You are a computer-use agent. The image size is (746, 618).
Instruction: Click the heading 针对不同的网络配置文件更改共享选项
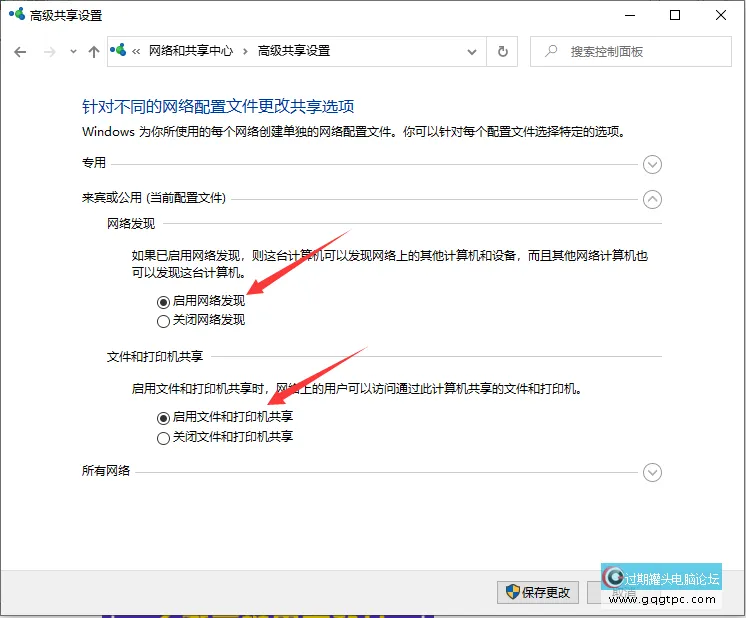pyautogui.click(x=218, y=106)
